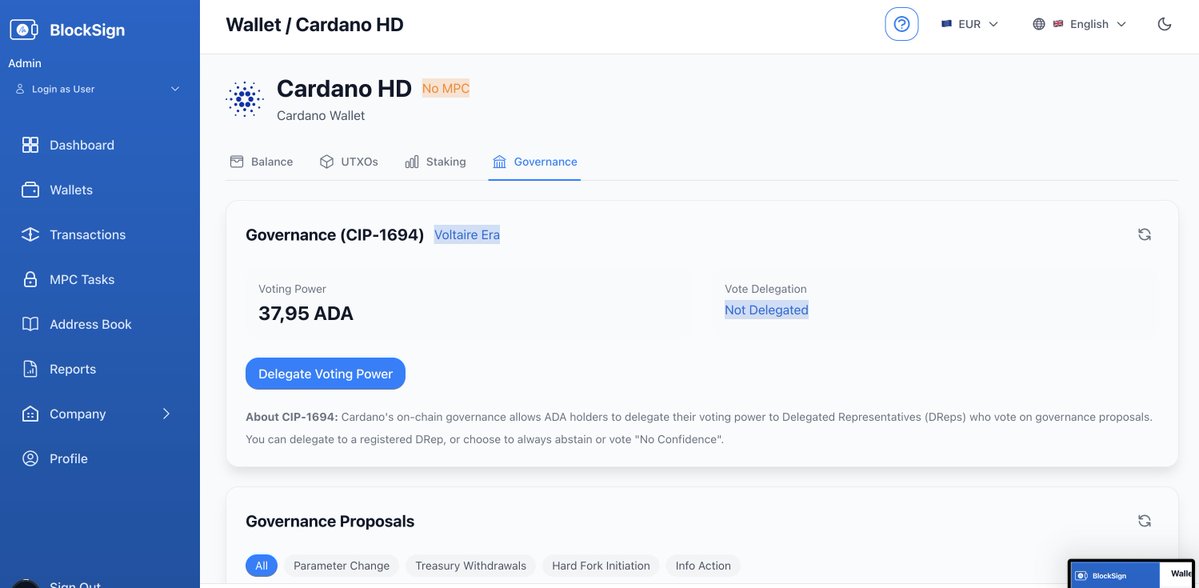
Task: Click the Profile person icon
Action: (x=30, y=459)
